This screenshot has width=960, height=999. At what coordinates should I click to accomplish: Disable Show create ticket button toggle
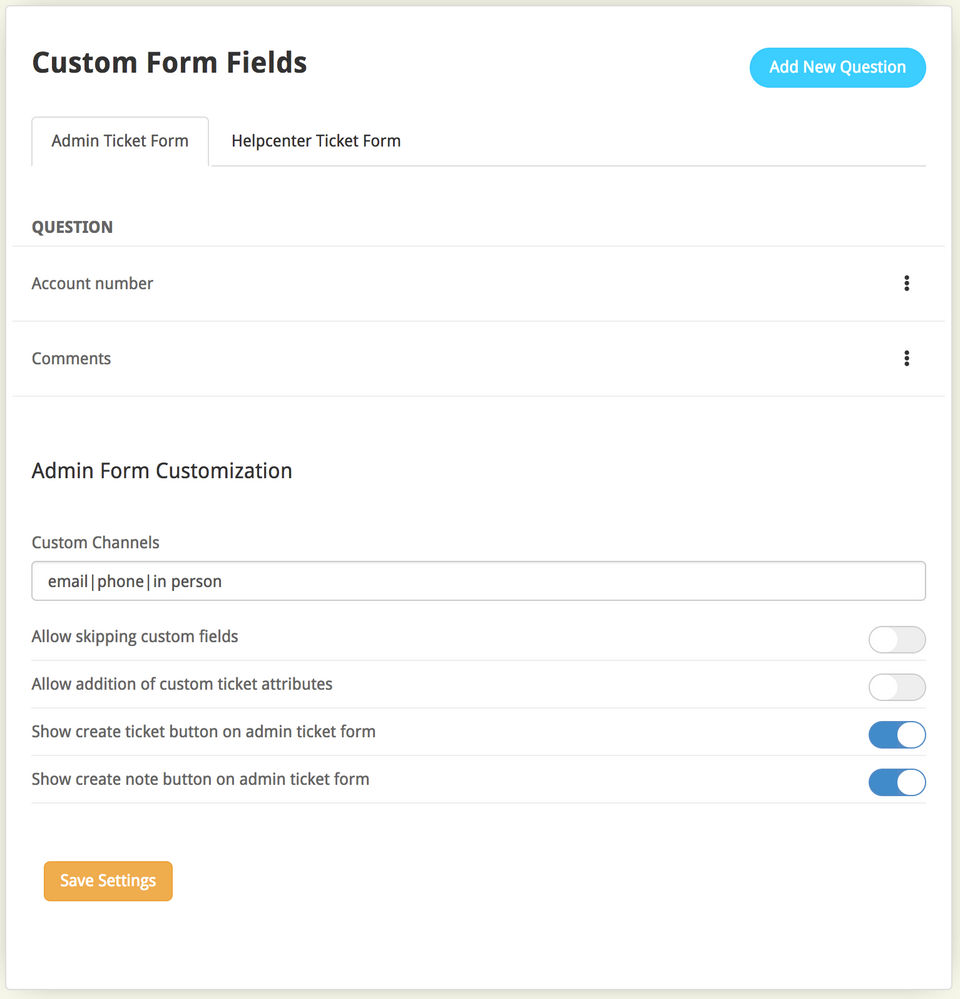coord(896,735)
